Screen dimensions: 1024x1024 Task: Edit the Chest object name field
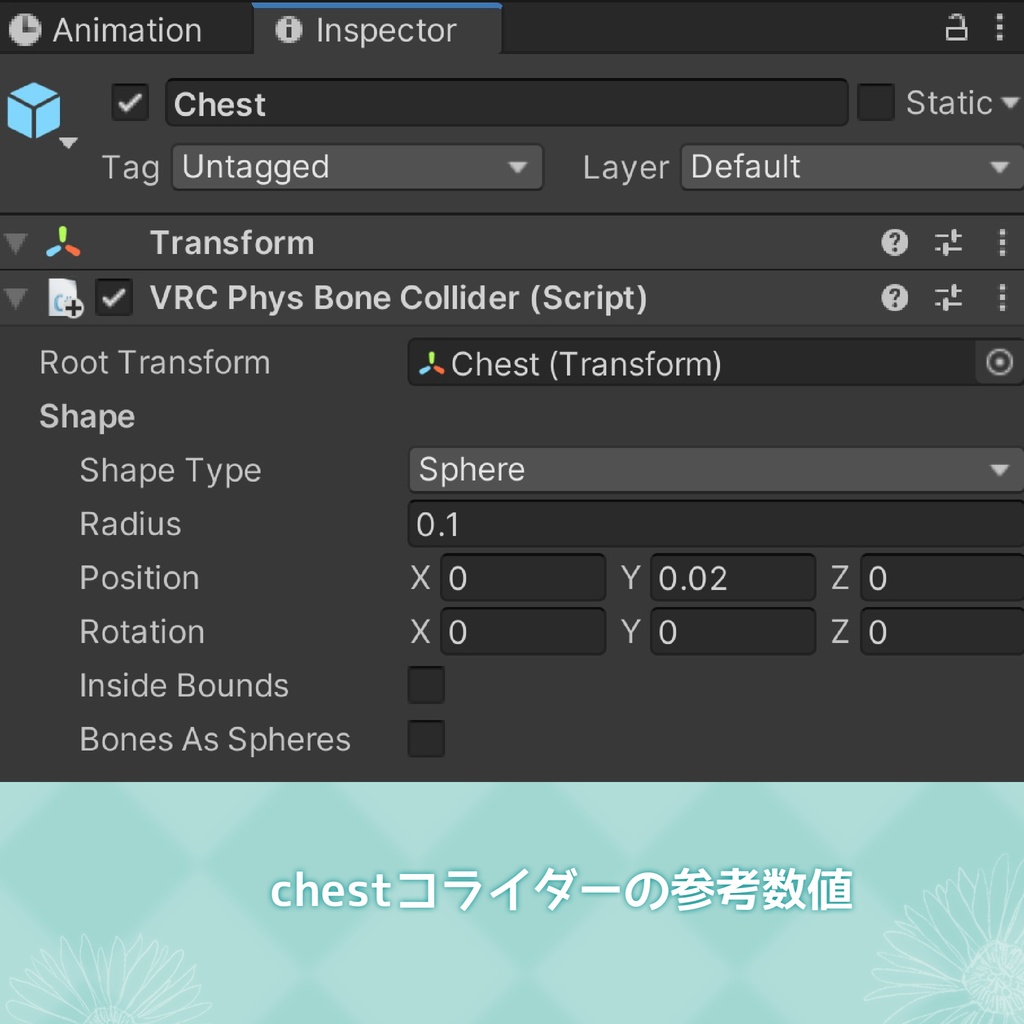pyautogui.click(x=507, y=103)
